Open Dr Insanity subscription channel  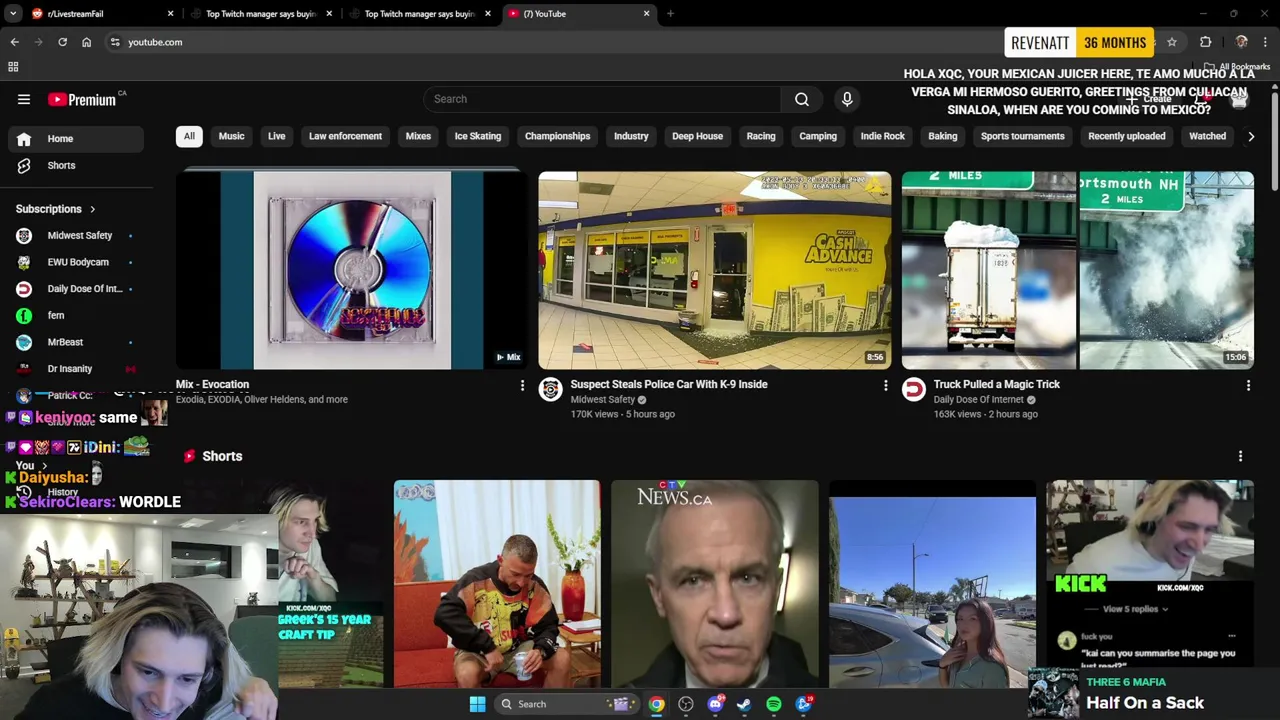[76, 369]
